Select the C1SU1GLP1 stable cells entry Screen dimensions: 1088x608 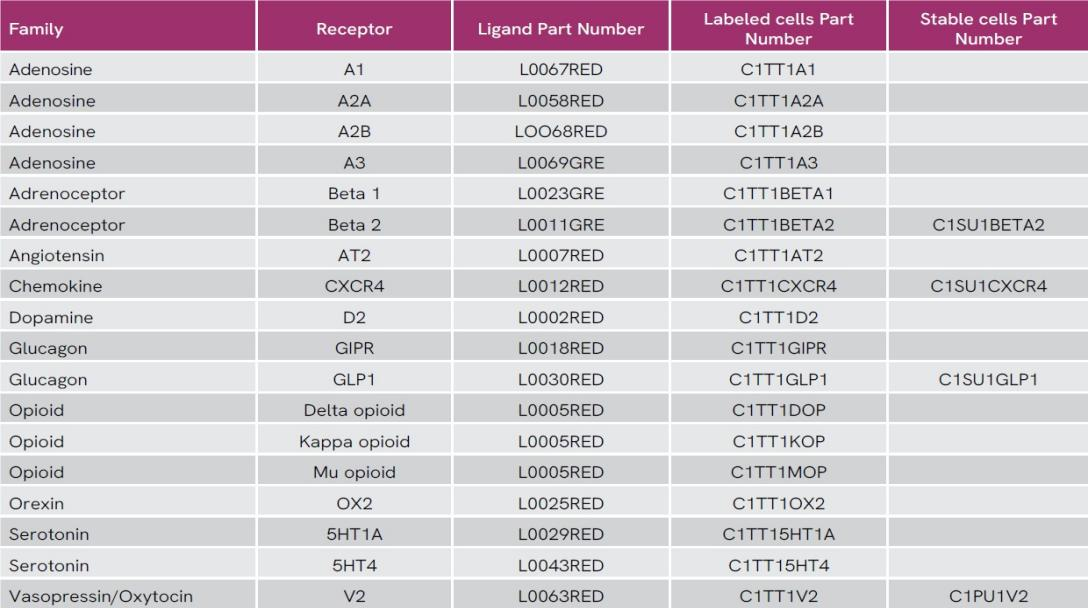click(x=988, y=380)
